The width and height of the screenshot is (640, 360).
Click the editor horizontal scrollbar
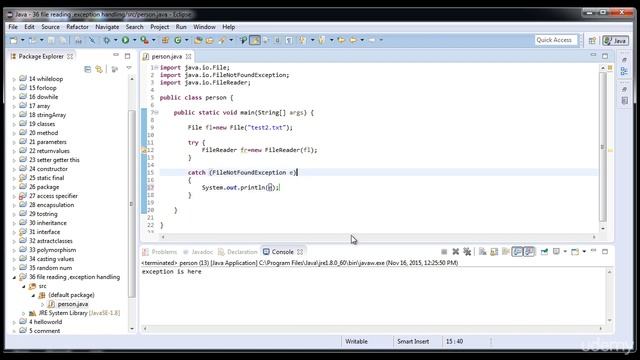point(378,237)
